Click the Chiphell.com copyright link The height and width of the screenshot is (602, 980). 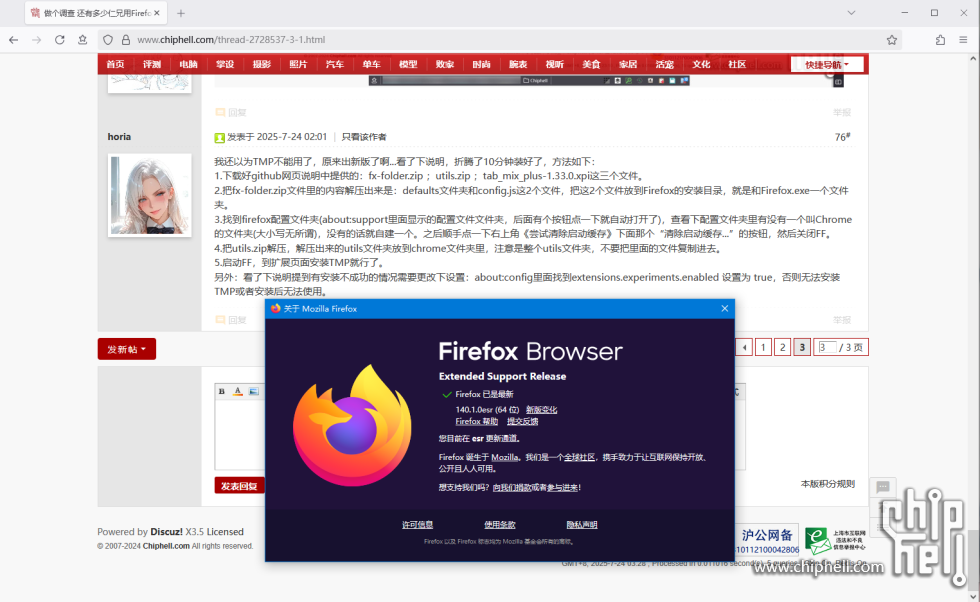coord(166,546)
